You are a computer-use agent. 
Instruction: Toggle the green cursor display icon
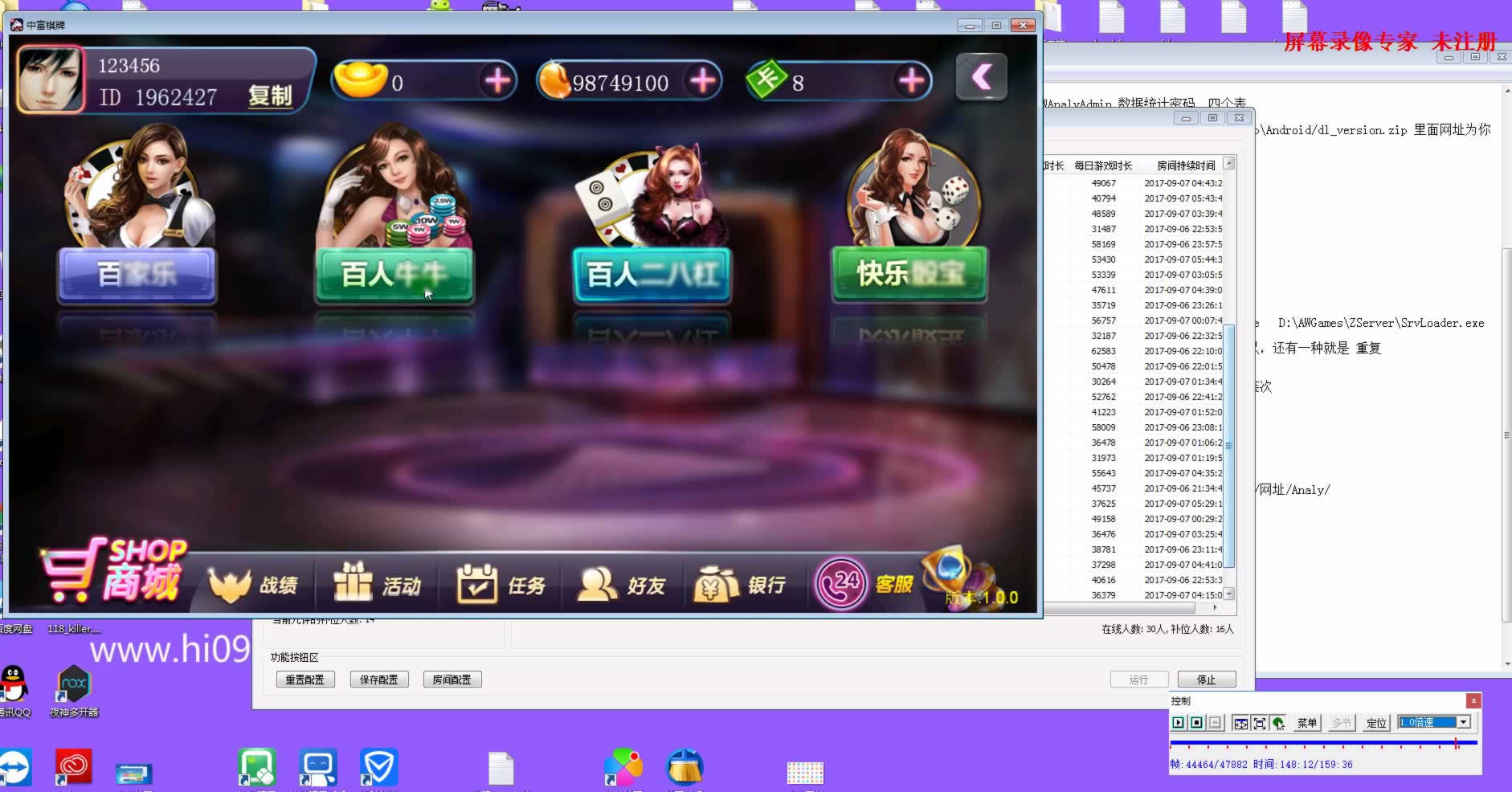[x=1278, y=723]
